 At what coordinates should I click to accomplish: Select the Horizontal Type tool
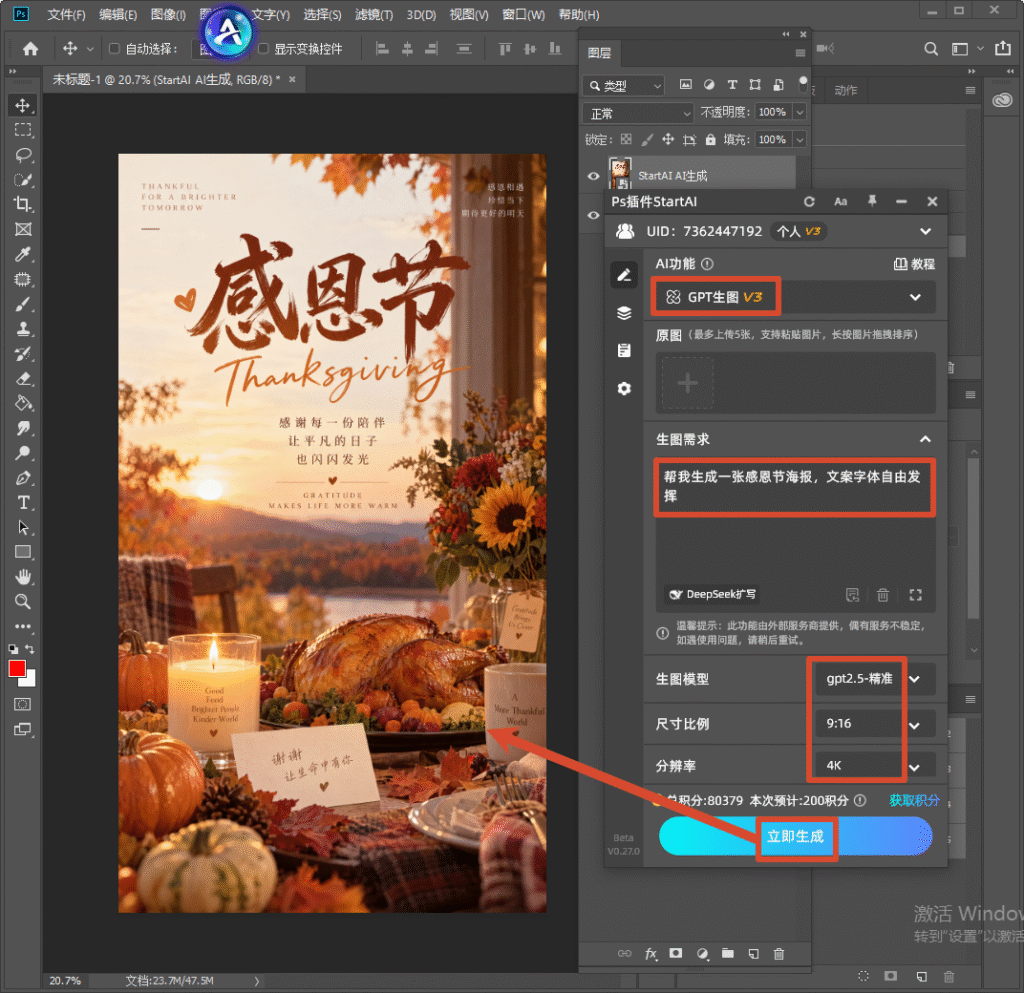(x=23, y=503)
